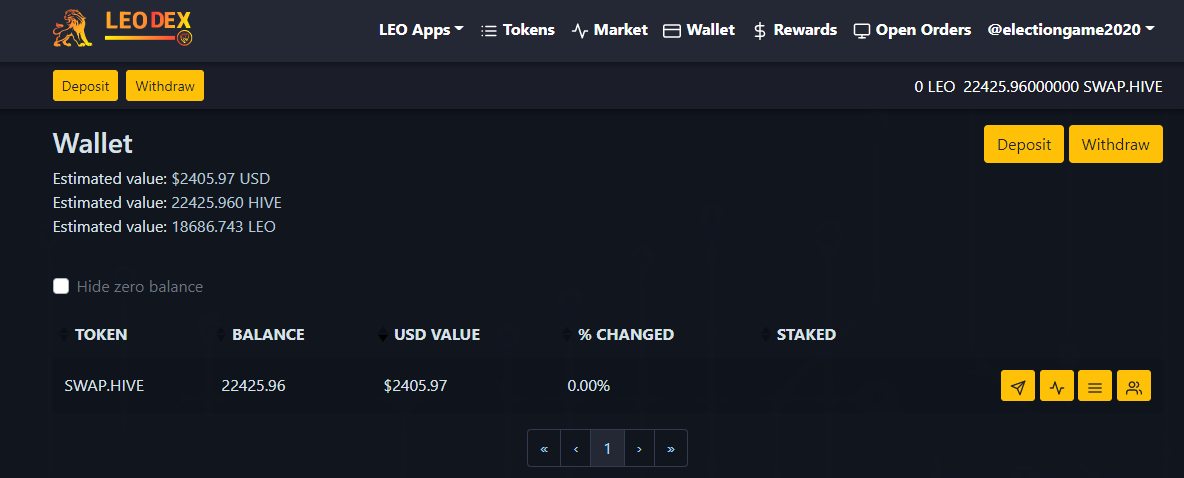Open the Rewards menu item
The height and width of the screenshot is (478, 1184).
(x=794, y=30)
